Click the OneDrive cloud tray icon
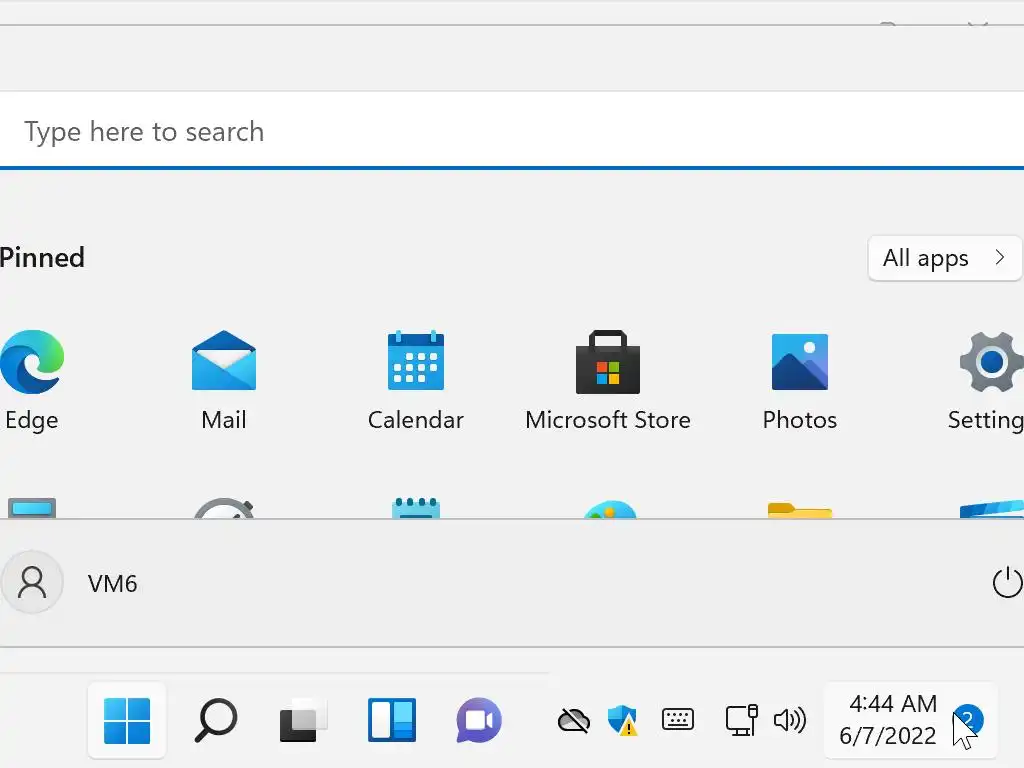 tap(573, 720)
